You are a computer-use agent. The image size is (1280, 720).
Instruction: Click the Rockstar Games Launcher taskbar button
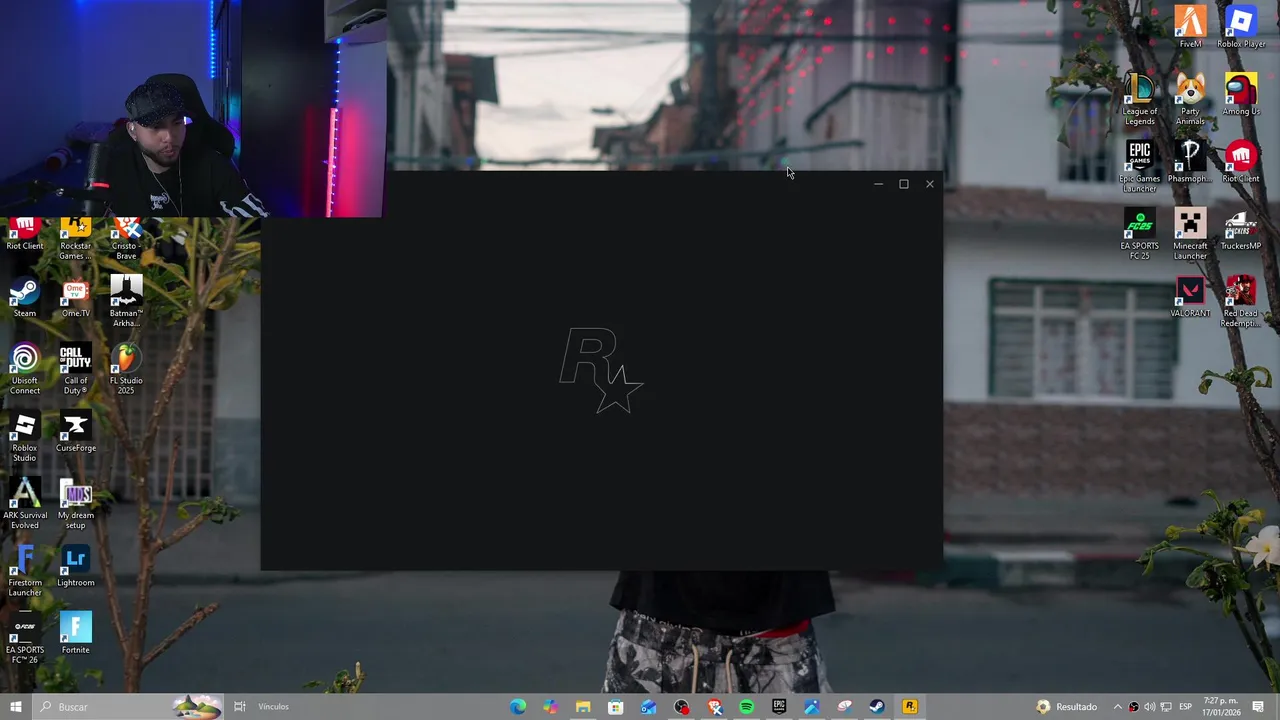pyautogui.click(x=910, y=707)
